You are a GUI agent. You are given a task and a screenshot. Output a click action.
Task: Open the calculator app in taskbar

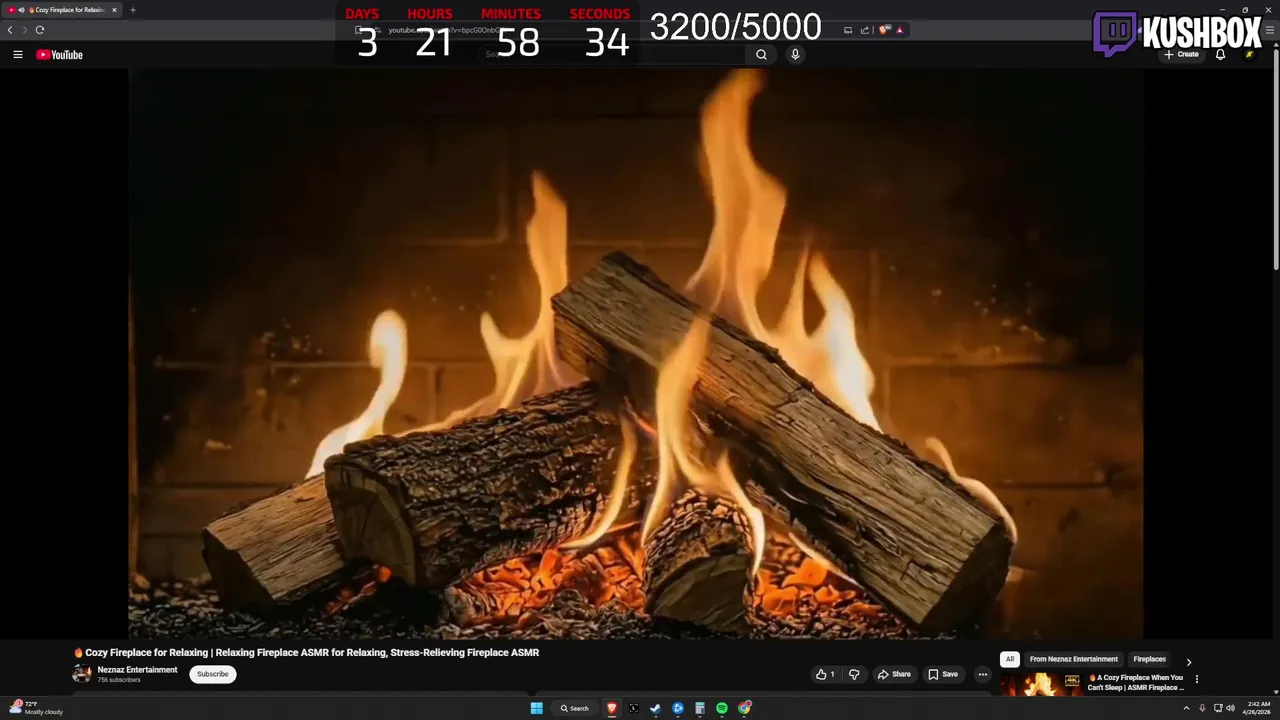[700, 708]
